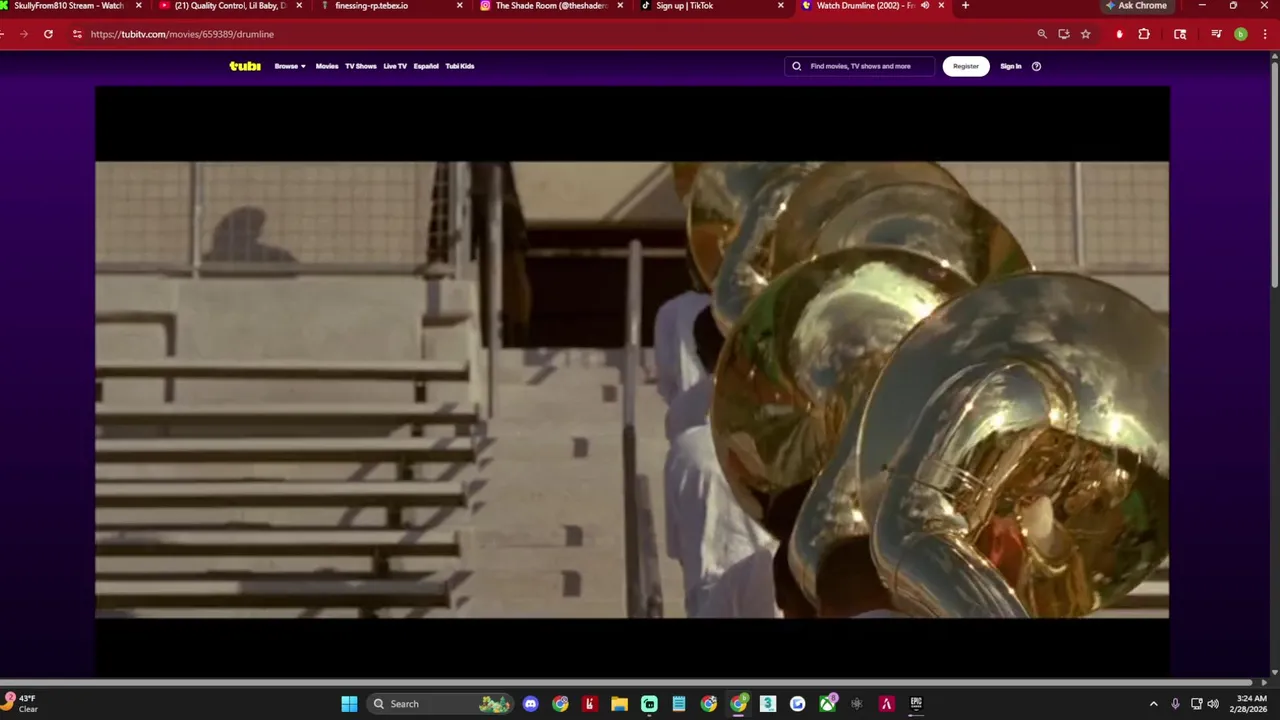Open the Chrome profile avatar
The width and height of the screenshot is (1280, 720).
click(x=1241, y=34)
